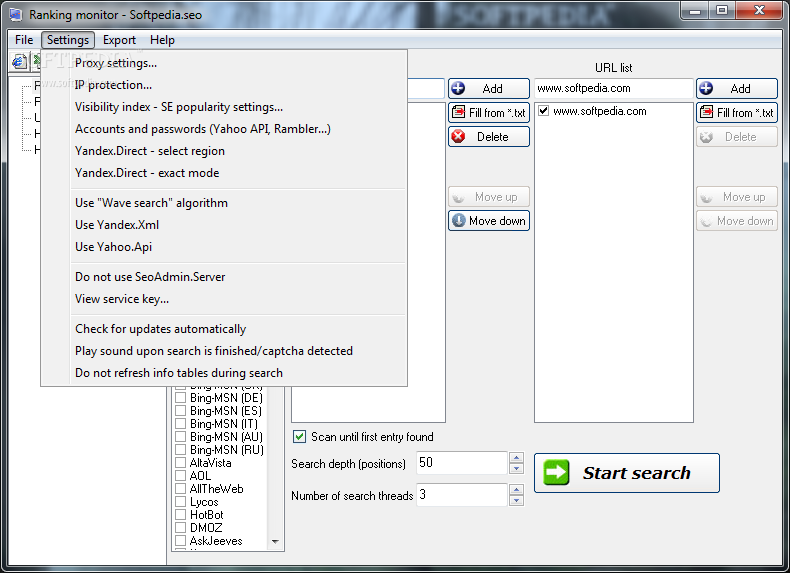Check Bing-MSN (DE) search engine

click(180, 398)
